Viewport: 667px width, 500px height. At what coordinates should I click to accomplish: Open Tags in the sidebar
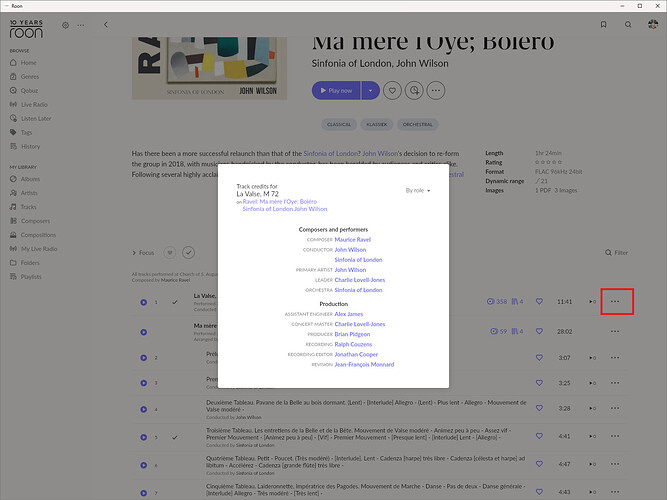[21, 132]
